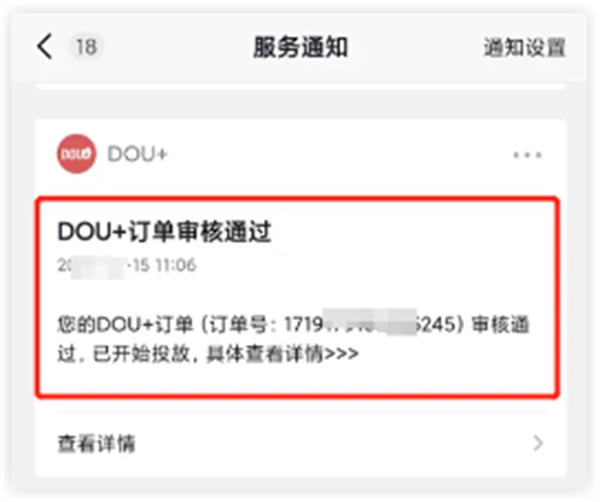
Task: Tap the previous notification card edge above
Action: (x=300, y=87)
